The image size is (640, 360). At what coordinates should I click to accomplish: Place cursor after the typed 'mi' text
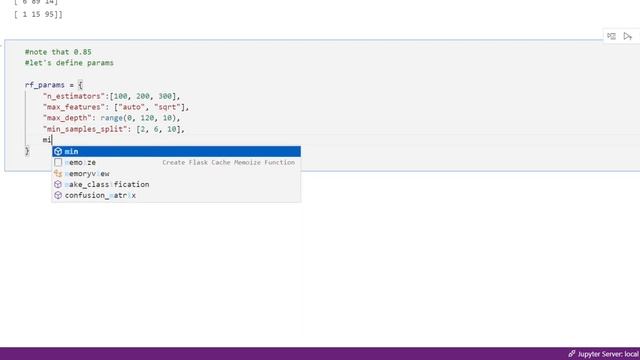pos(52,140)
